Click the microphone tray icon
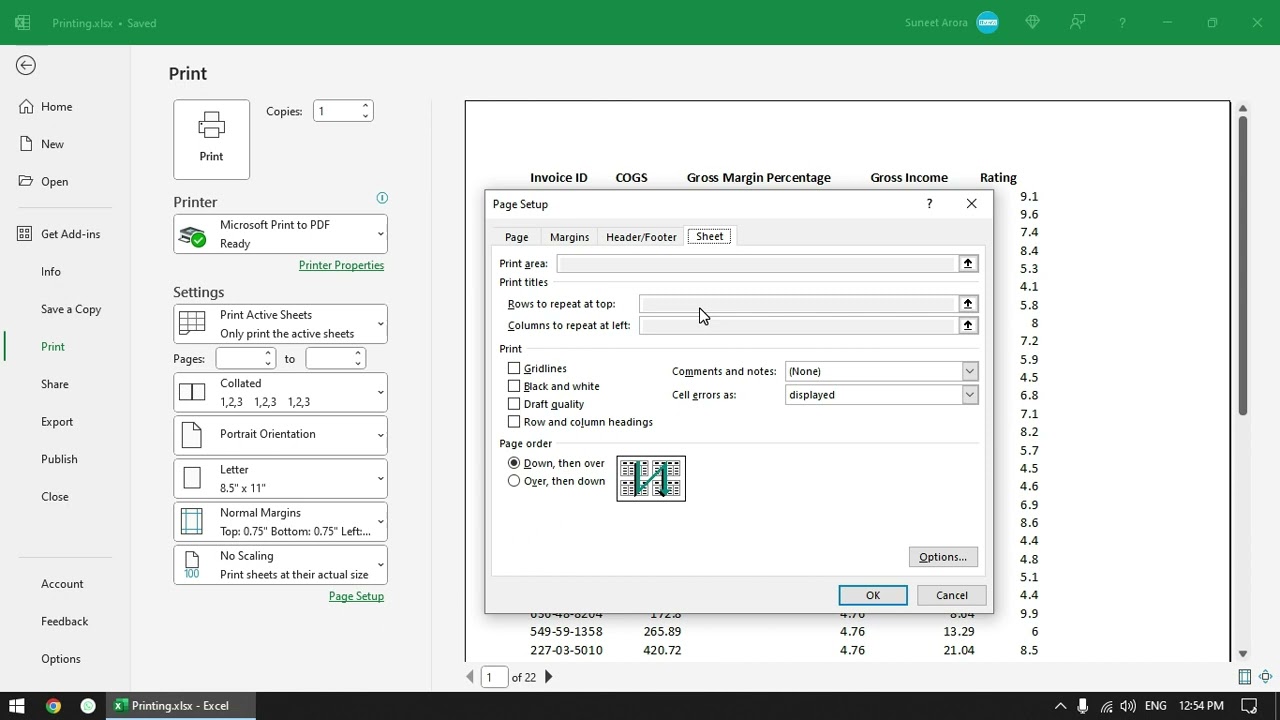Viewport: 1280px width, 720px height. 1083,706
